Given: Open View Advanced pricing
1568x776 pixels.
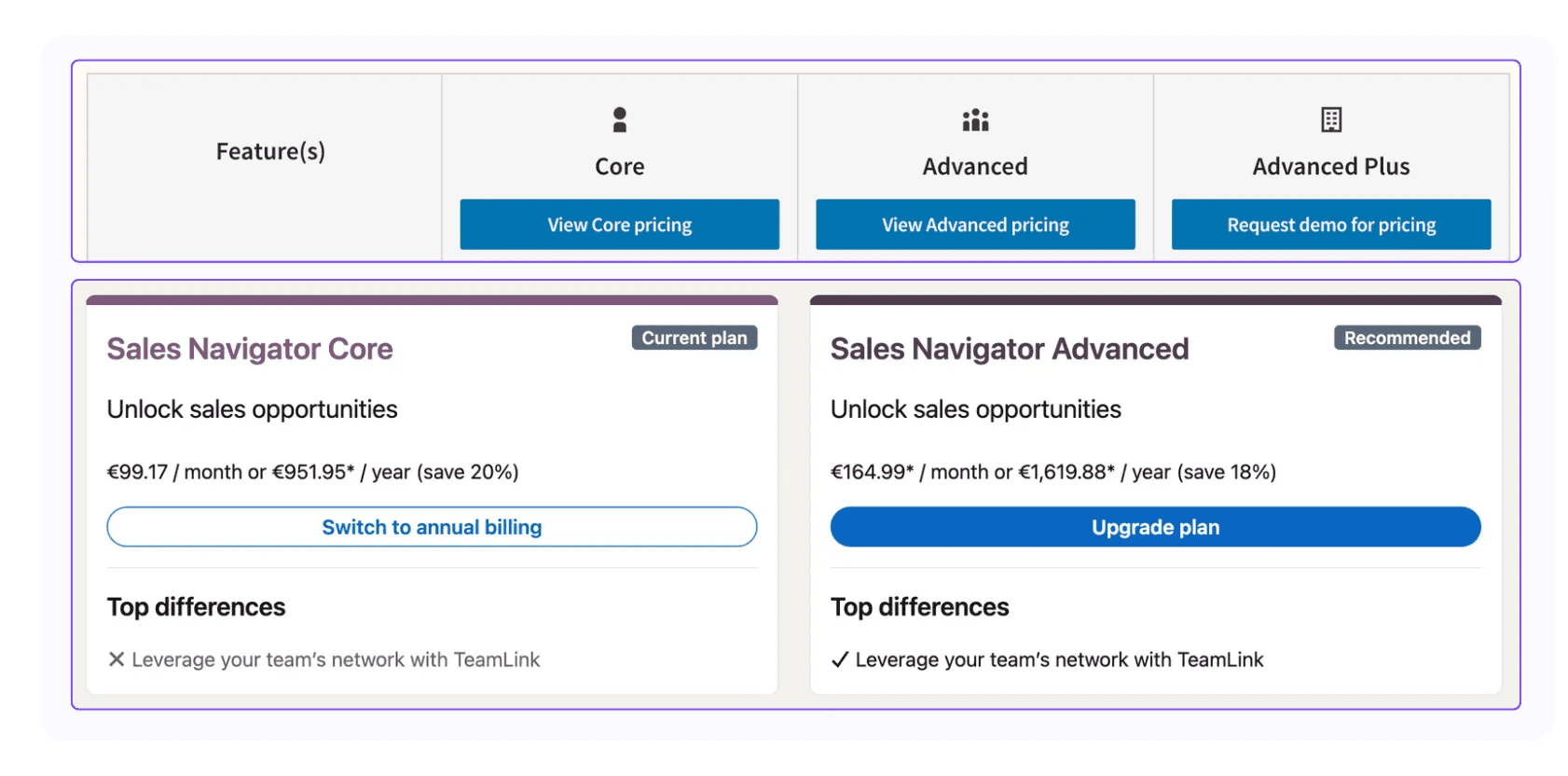Looking at the screenshot, I should point(975,224).
